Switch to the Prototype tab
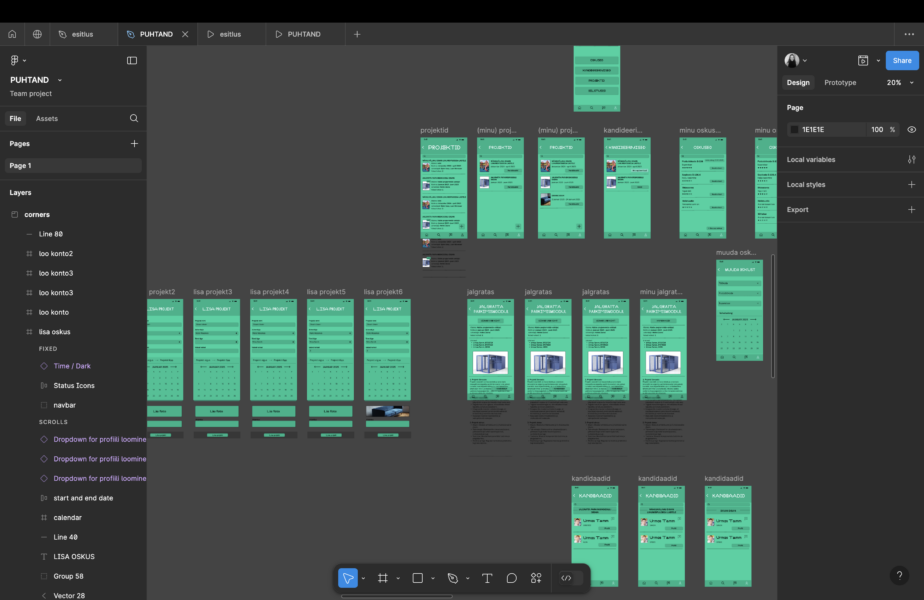Viewport: 924px width, 600px height. [840, 83]
